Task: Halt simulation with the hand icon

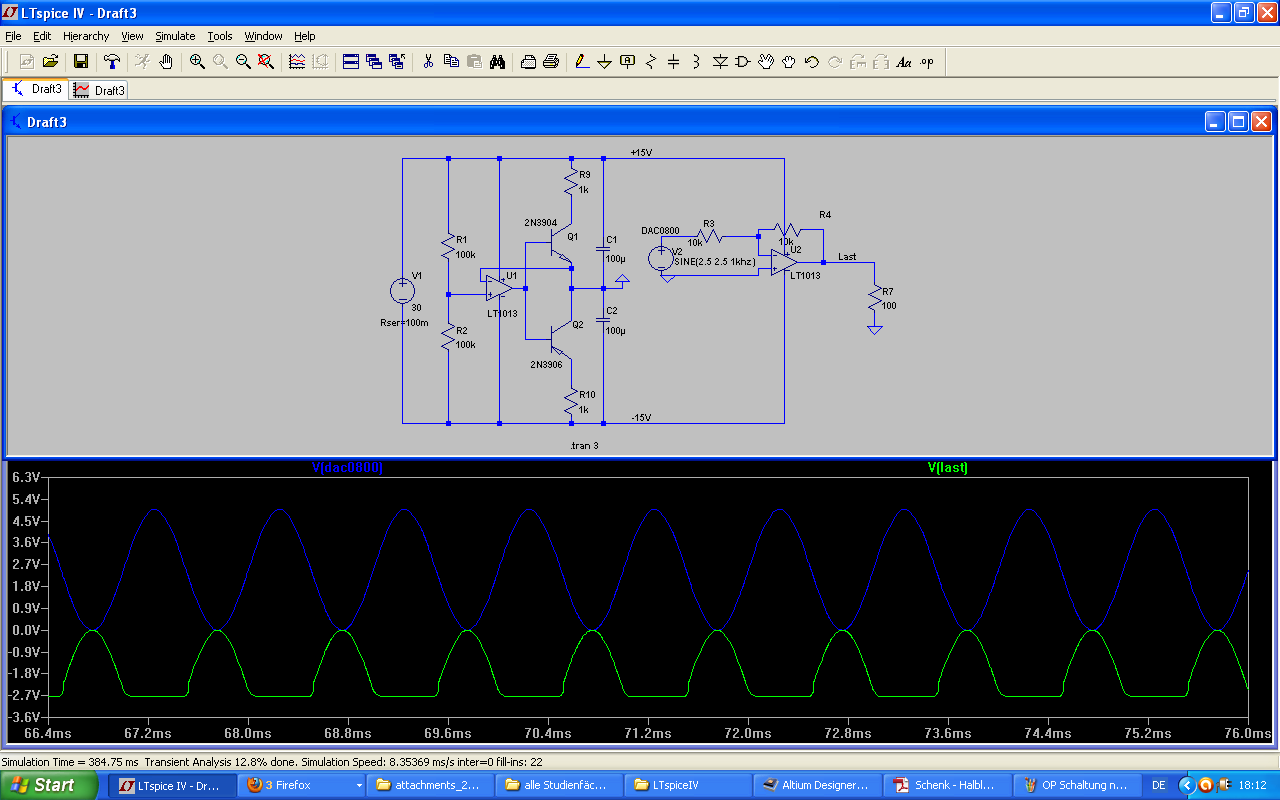Action: [166, 62]
